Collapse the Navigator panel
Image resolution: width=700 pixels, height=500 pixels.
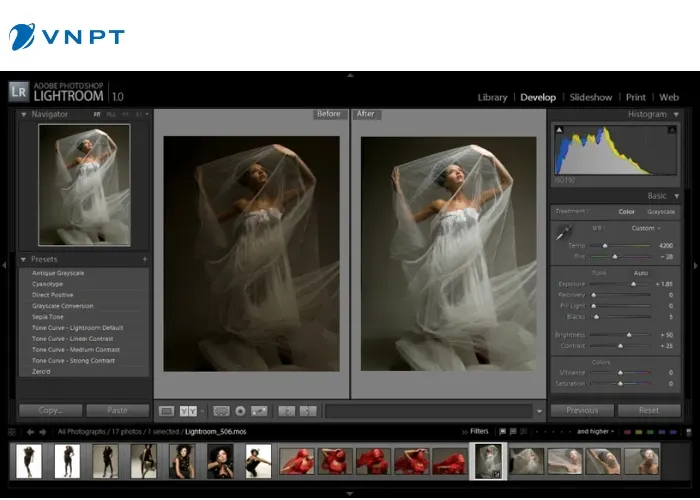(24, 115)
